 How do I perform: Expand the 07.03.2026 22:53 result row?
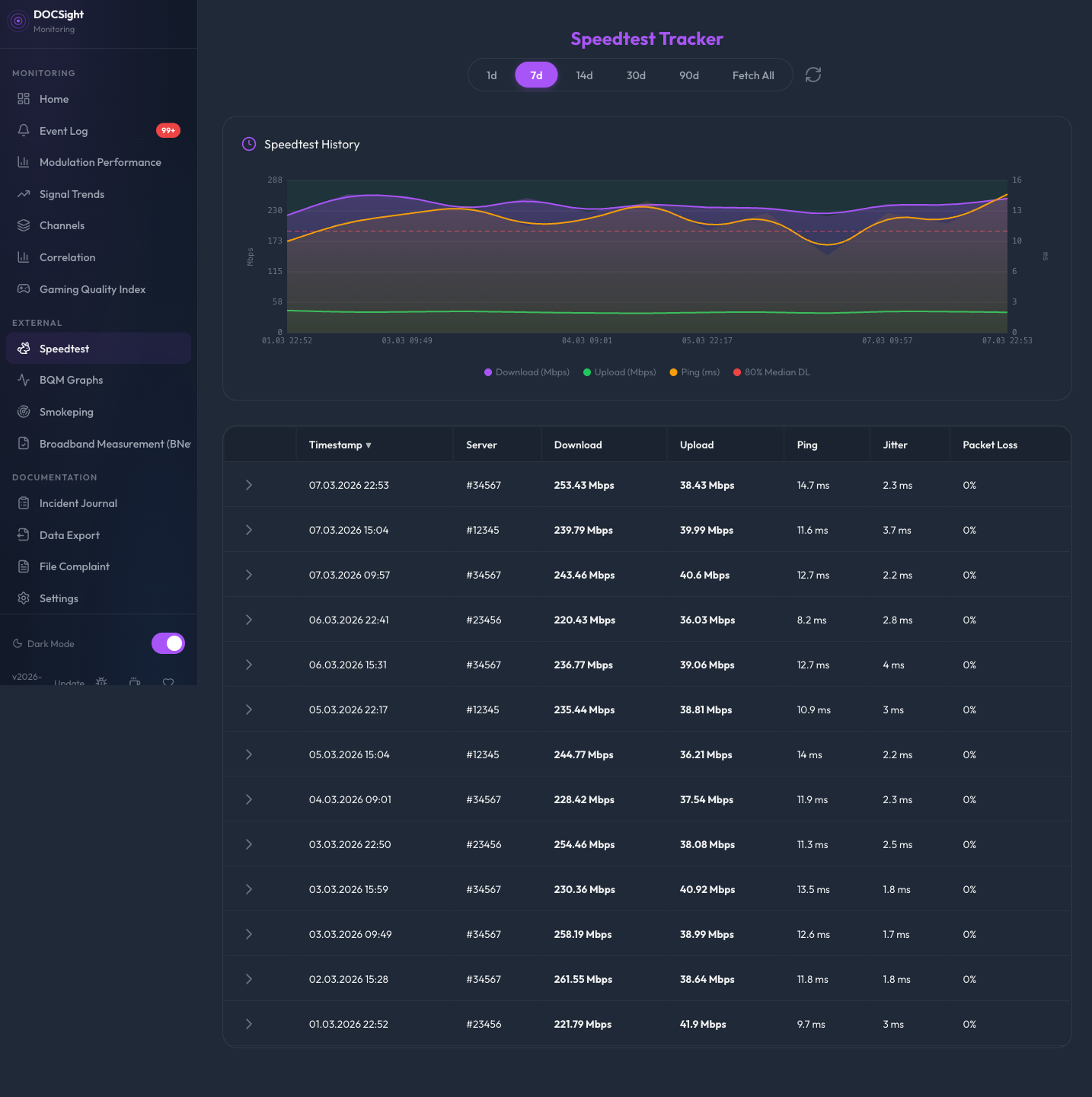coord(248,485)
